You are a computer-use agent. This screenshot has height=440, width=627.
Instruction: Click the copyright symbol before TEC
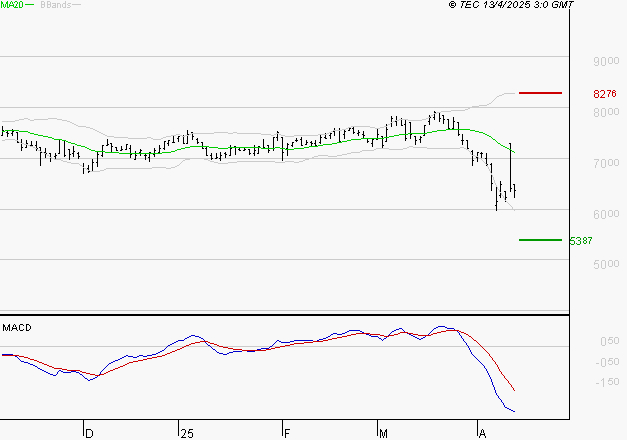point(453,6)
